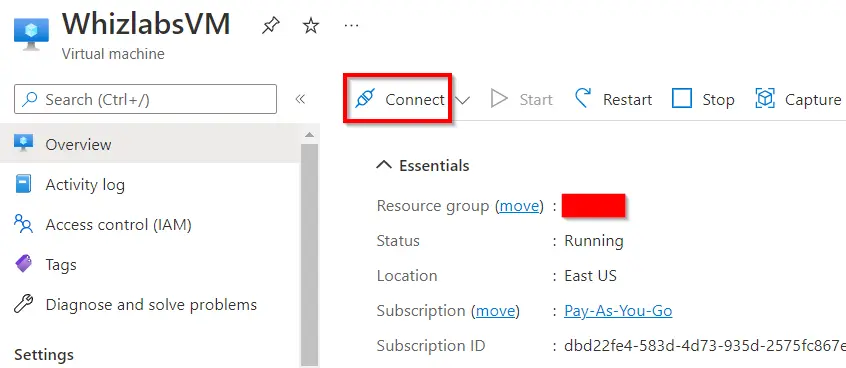Click the WhizlabsVM virtual machine icon

(x=31, y=34)
